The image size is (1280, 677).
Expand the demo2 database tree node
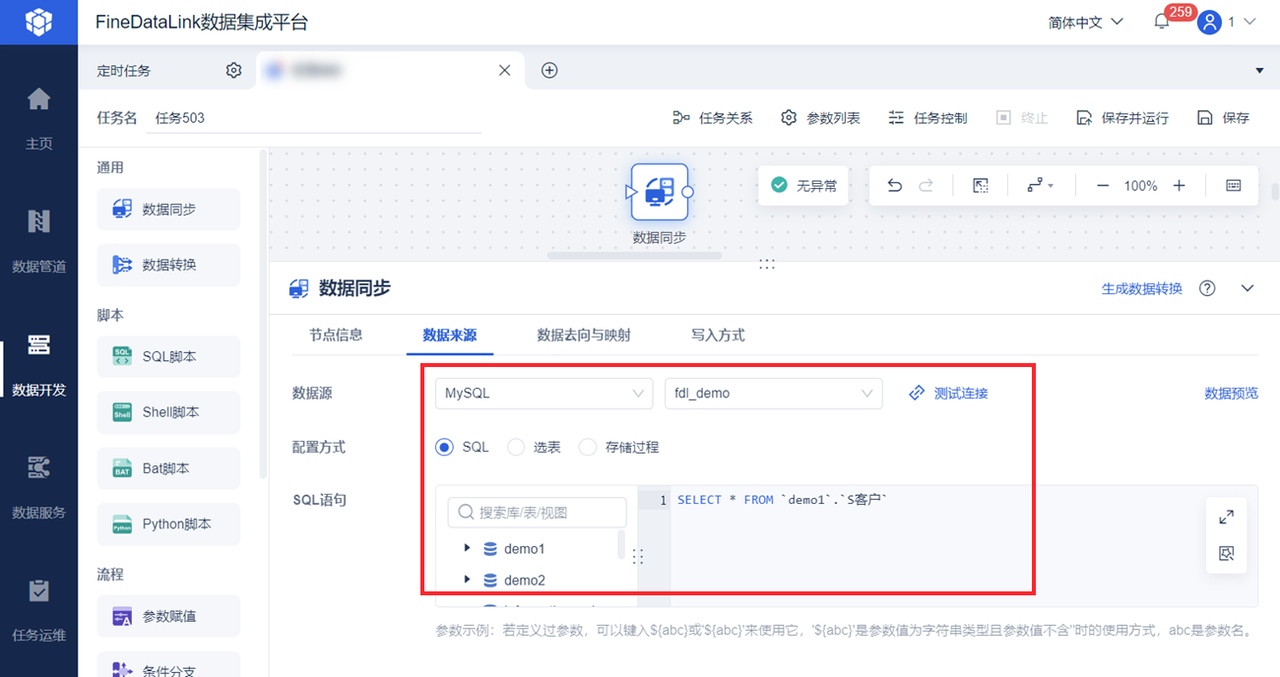tap(467, 579)
